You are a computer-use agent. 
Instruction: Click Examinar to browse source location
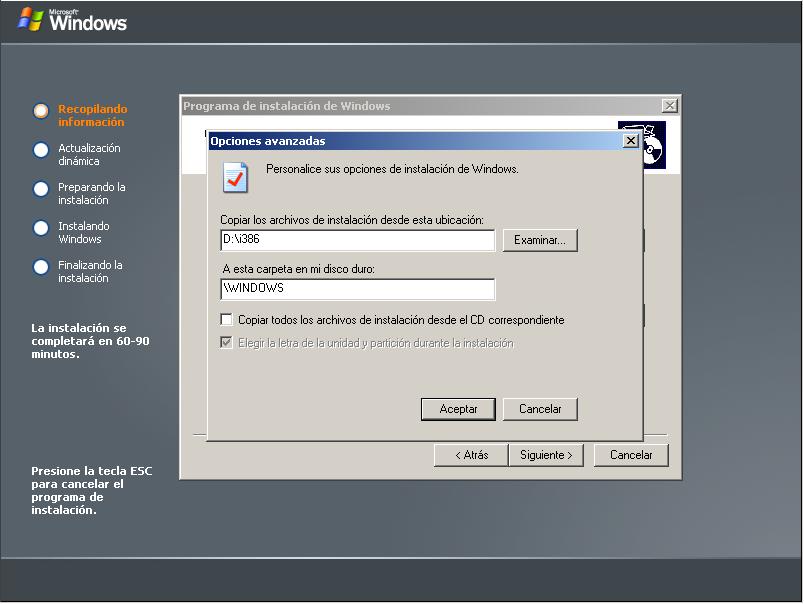tap(540, 240)
